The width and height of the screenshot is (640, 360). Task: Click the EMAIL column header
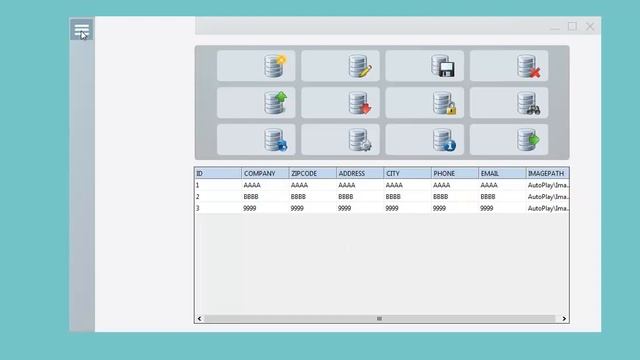point(502,173)
